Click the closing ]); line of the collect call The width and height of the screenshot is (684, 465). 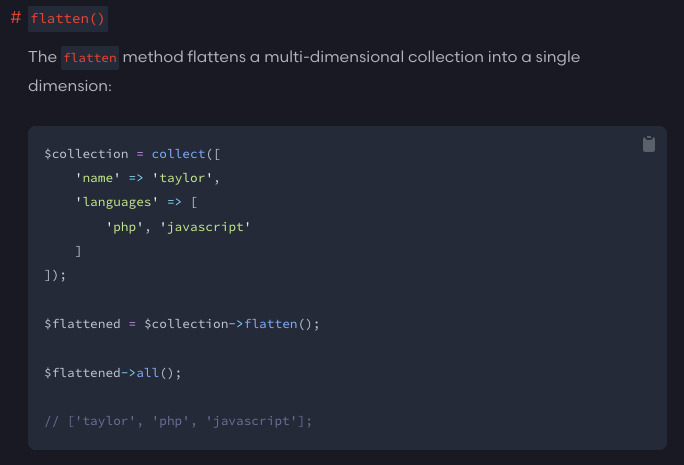[x=55, y=275]
